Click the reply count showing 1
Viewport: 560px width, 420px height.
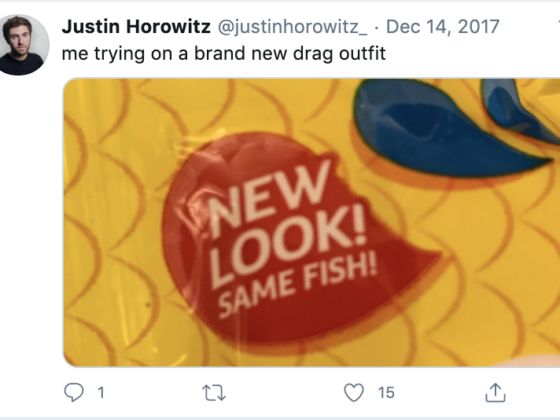(x=101, y=392)
